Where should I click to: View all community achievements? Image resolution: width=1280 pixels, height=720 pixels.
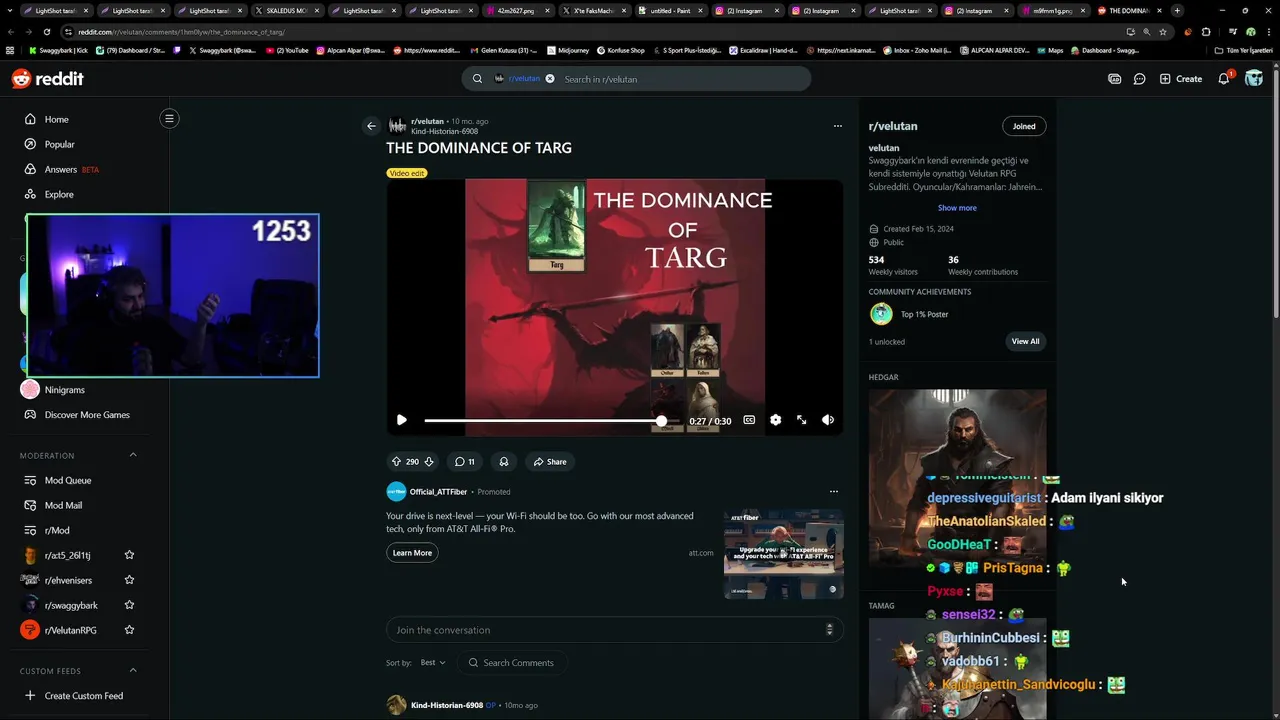1025,341
